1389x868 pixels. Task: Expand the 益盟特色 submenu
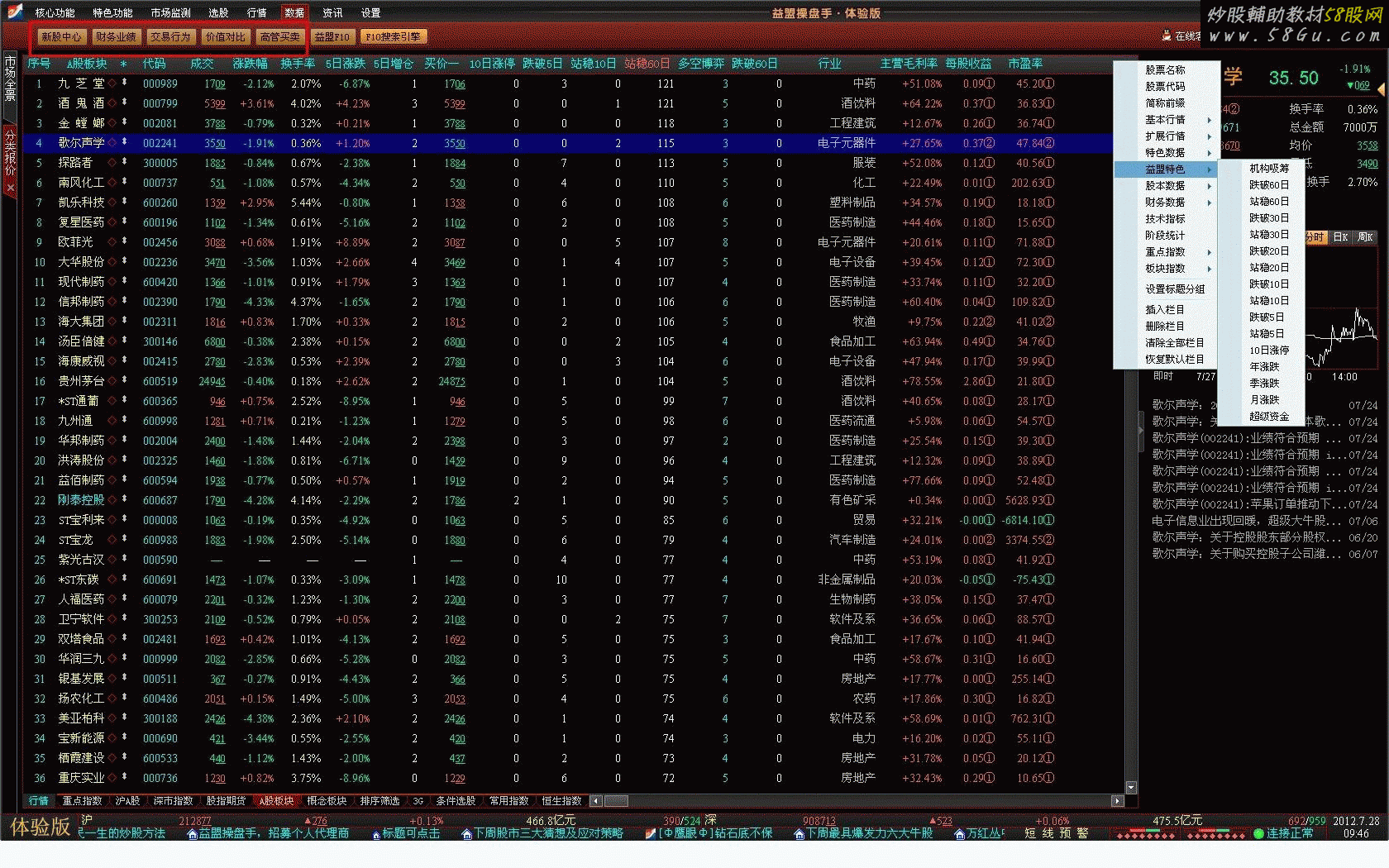pyautogui.click(x=1167, y=169)
